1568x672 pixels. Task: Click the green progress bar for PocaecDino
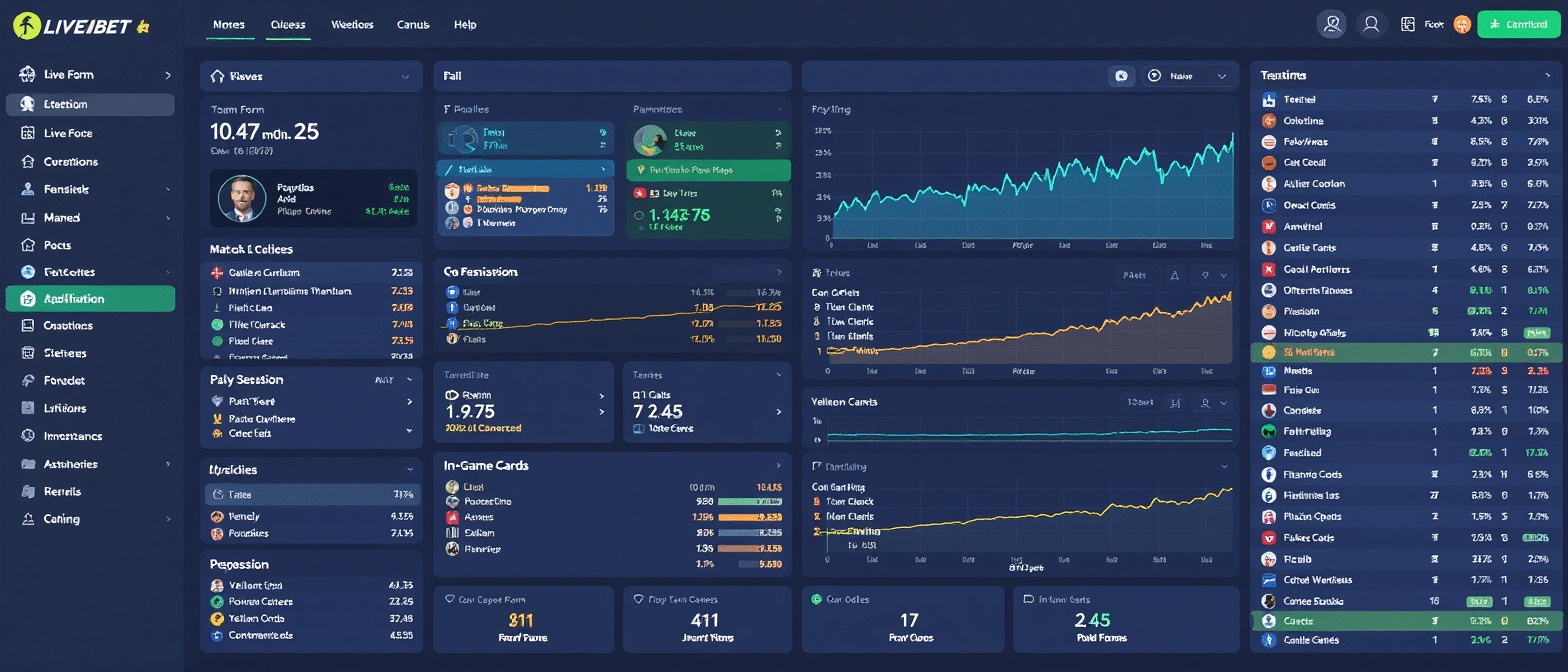click(750, 502)
